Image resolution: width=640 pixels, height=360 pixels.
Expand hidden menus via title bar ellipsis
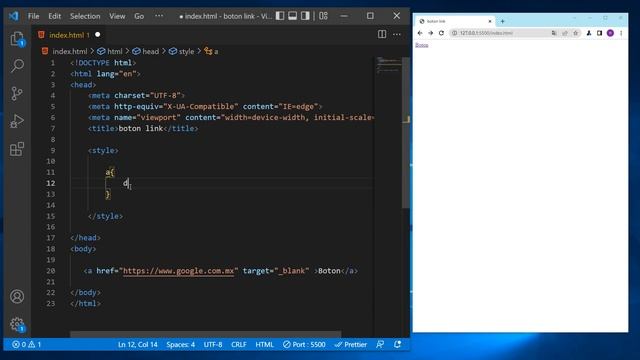click(x=159, y=16)
